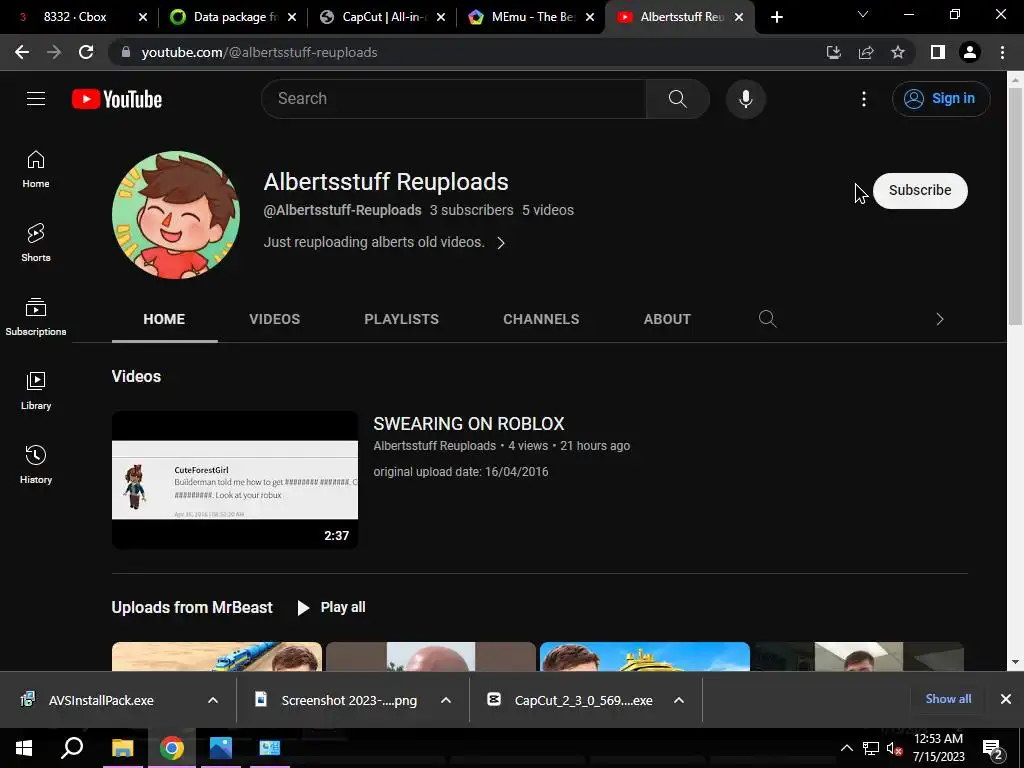Click the Albertsstuff Reuploads channel avatar
Image resolution: width=1024 pixels, height=768 pixels.
coord(176,215)
